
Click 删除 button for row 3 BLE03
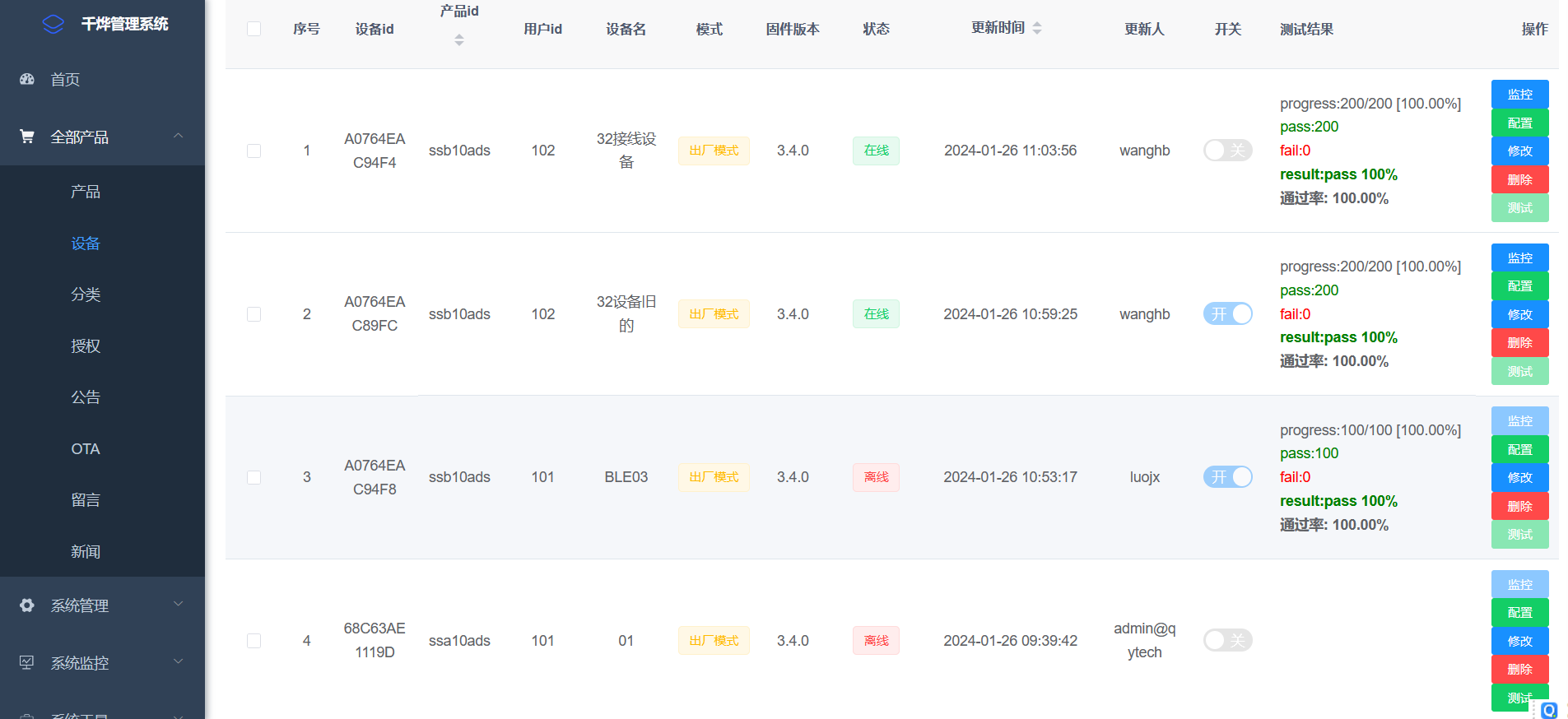click(x=1519, y=506)
